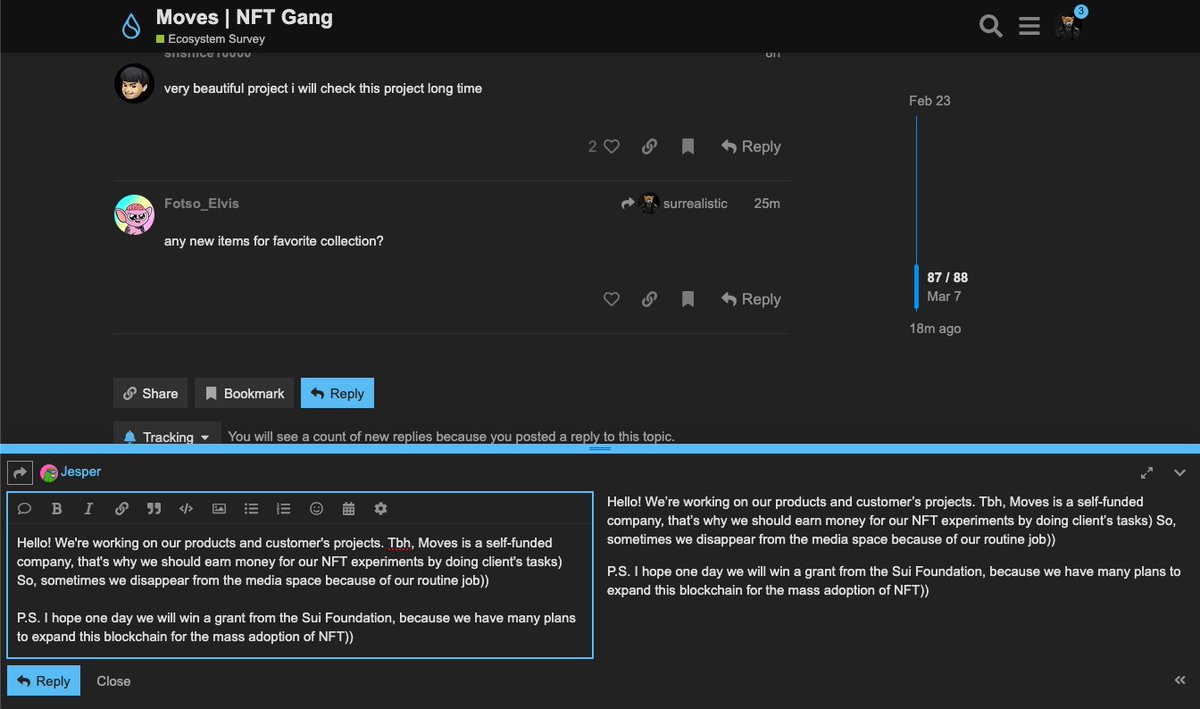Viewport: 1200px width, 709px height.
Task: Insert date/time calendar icon
Action: [x=348, y=509]
